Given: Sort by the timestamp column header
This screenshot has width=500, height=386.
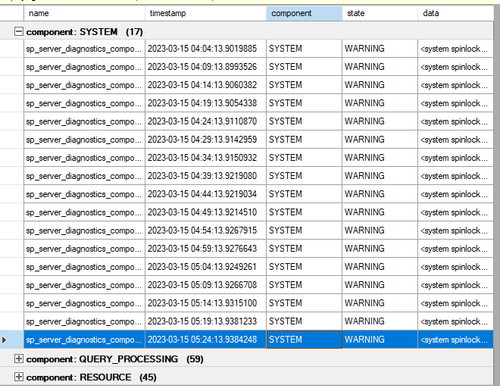Looking at the screenshot, I should 206,13.
